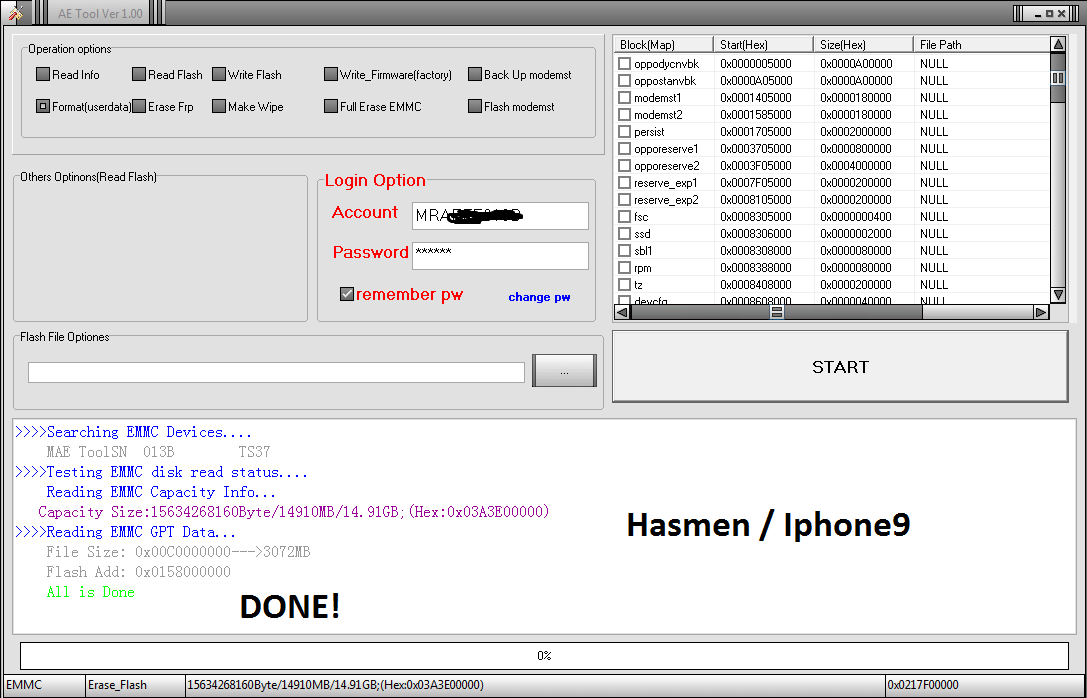The width and height of the screenshot is (1087, 698).
Task: Open the change pw link
Action: coord(539,297)
